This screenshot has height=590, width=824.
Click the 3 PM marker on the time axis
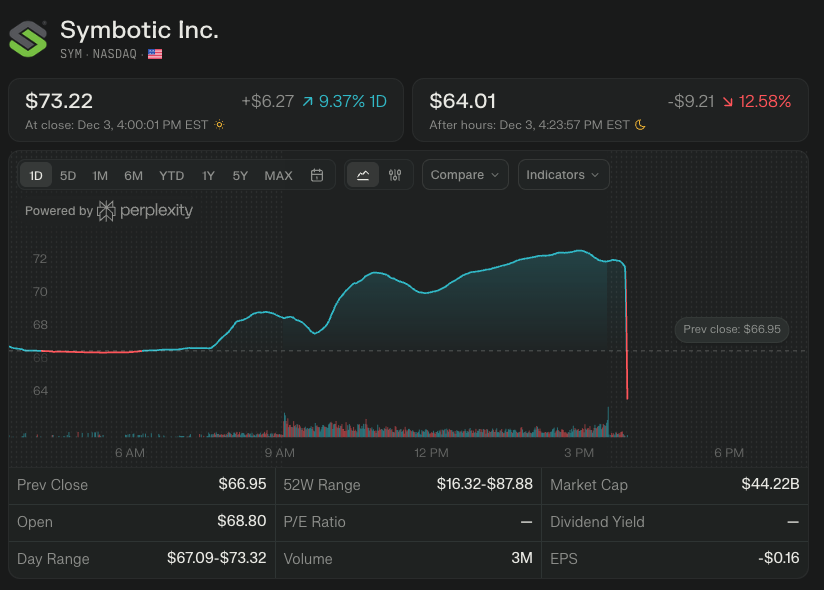579,453
